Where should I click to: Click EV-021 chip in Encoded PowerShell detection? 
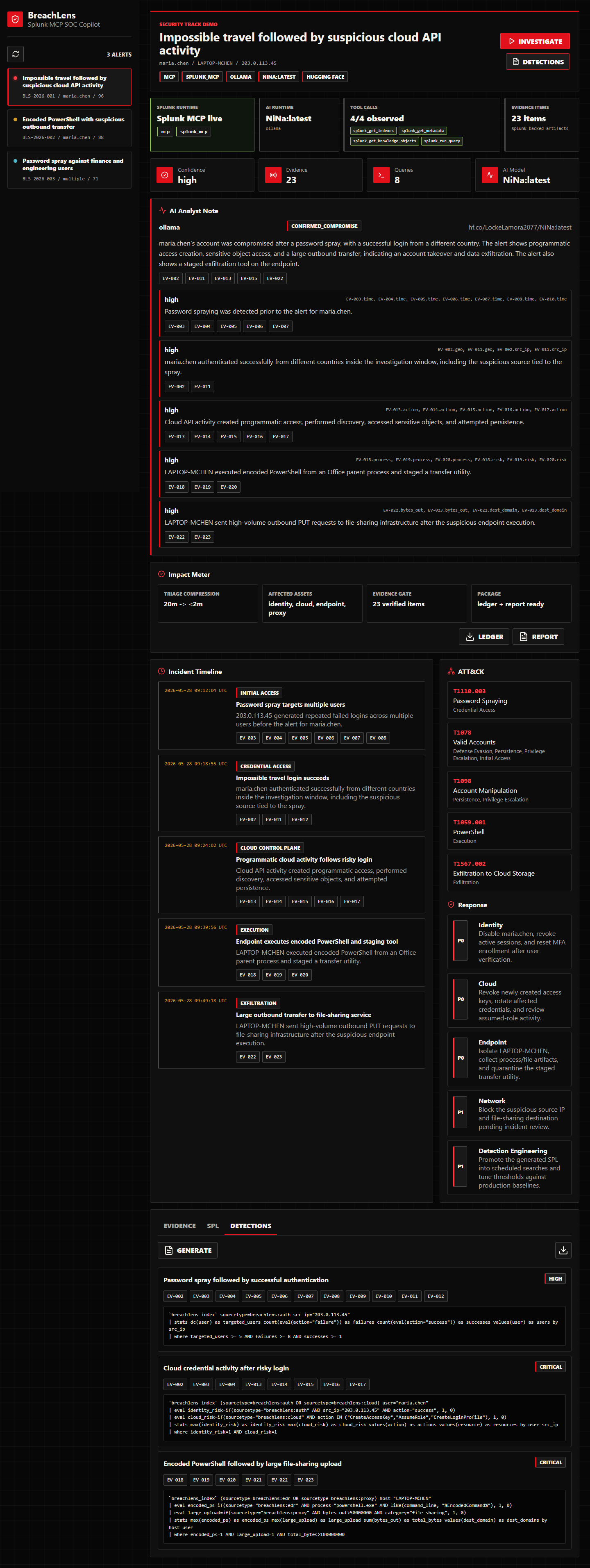click(253, 1480)
